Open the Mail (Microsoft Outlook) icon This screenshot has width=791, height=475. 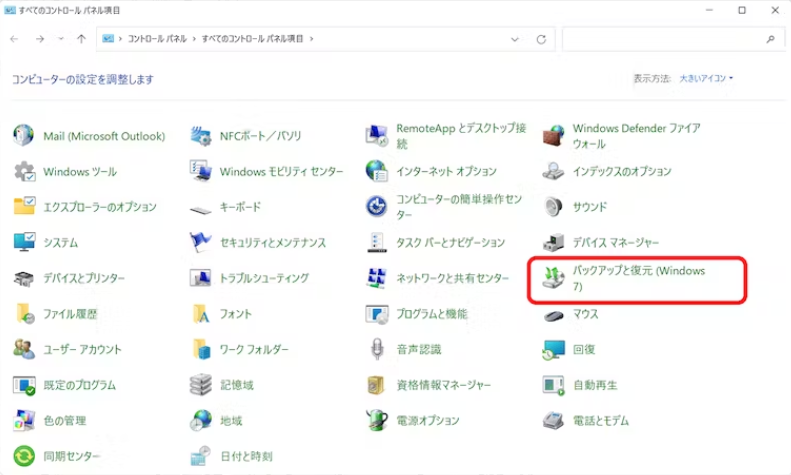[24, 136]
